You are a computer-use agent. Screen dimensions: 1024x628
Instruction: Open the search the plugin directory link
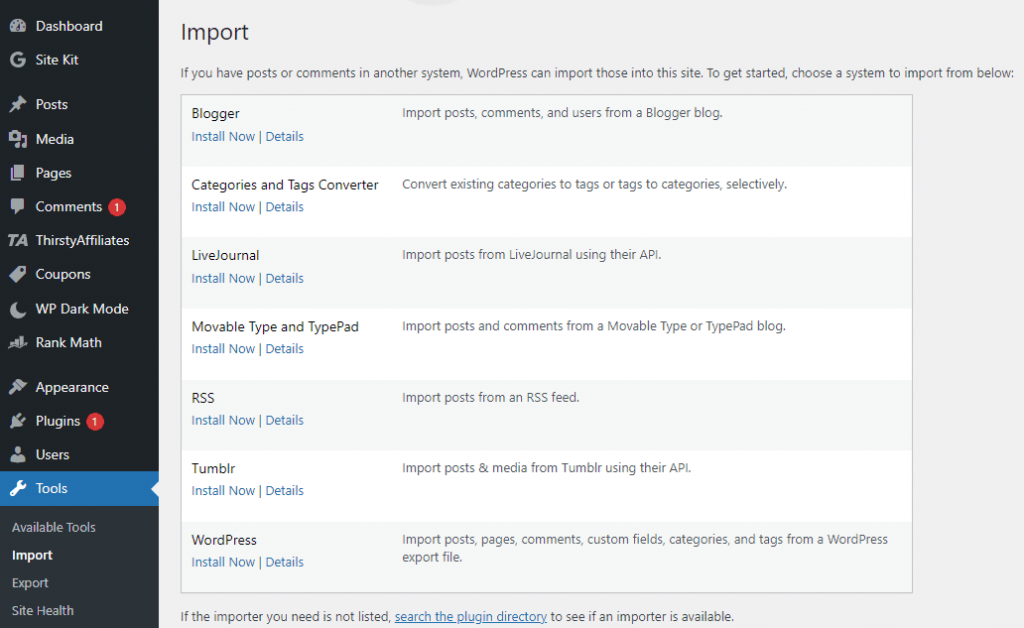(x=470, y=616)
